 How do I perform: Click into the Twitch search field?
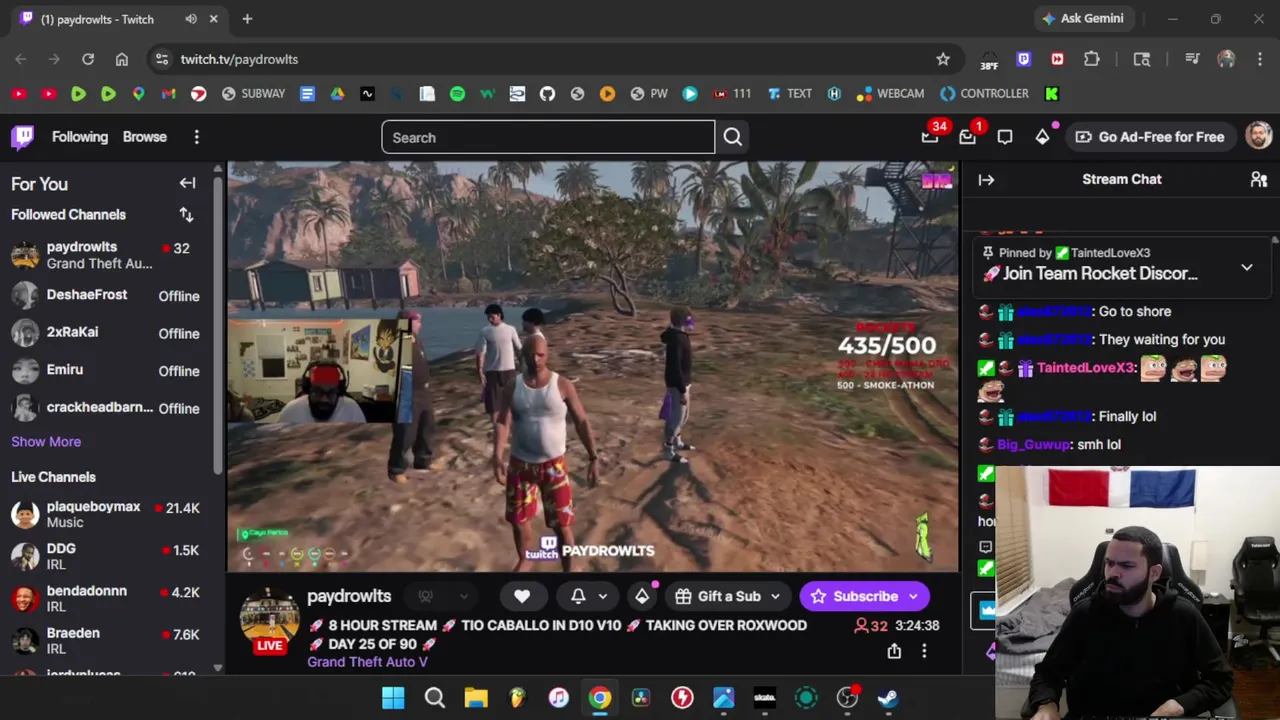548,137
